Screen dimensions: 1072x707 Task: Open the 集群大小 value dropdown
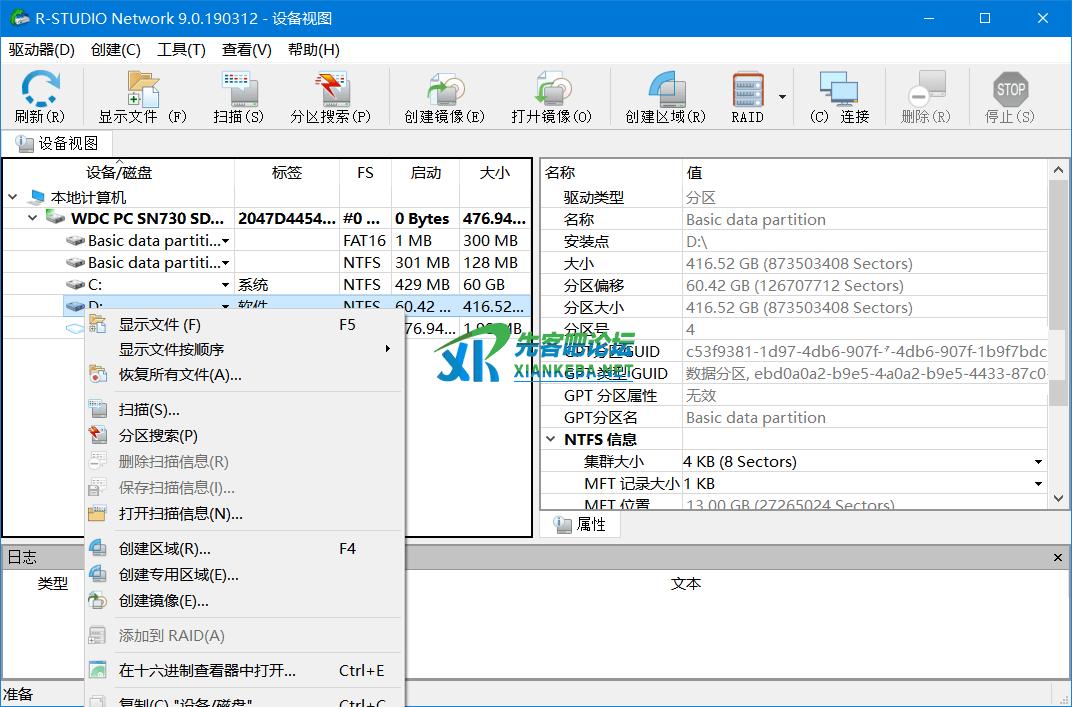(x=1038, y=462)
